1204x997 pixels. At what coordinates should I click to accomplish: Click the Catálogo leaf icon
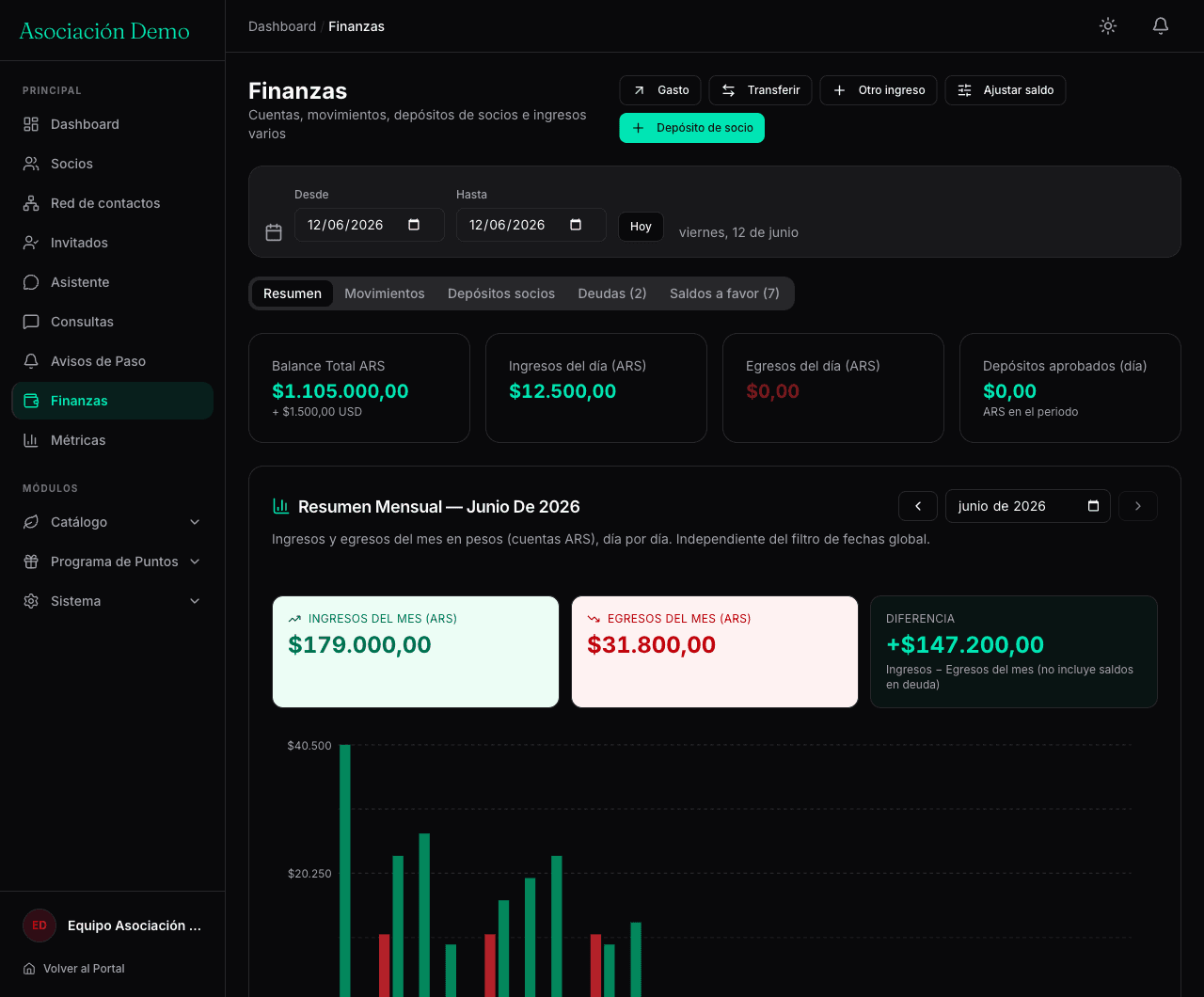click(31, 522)
